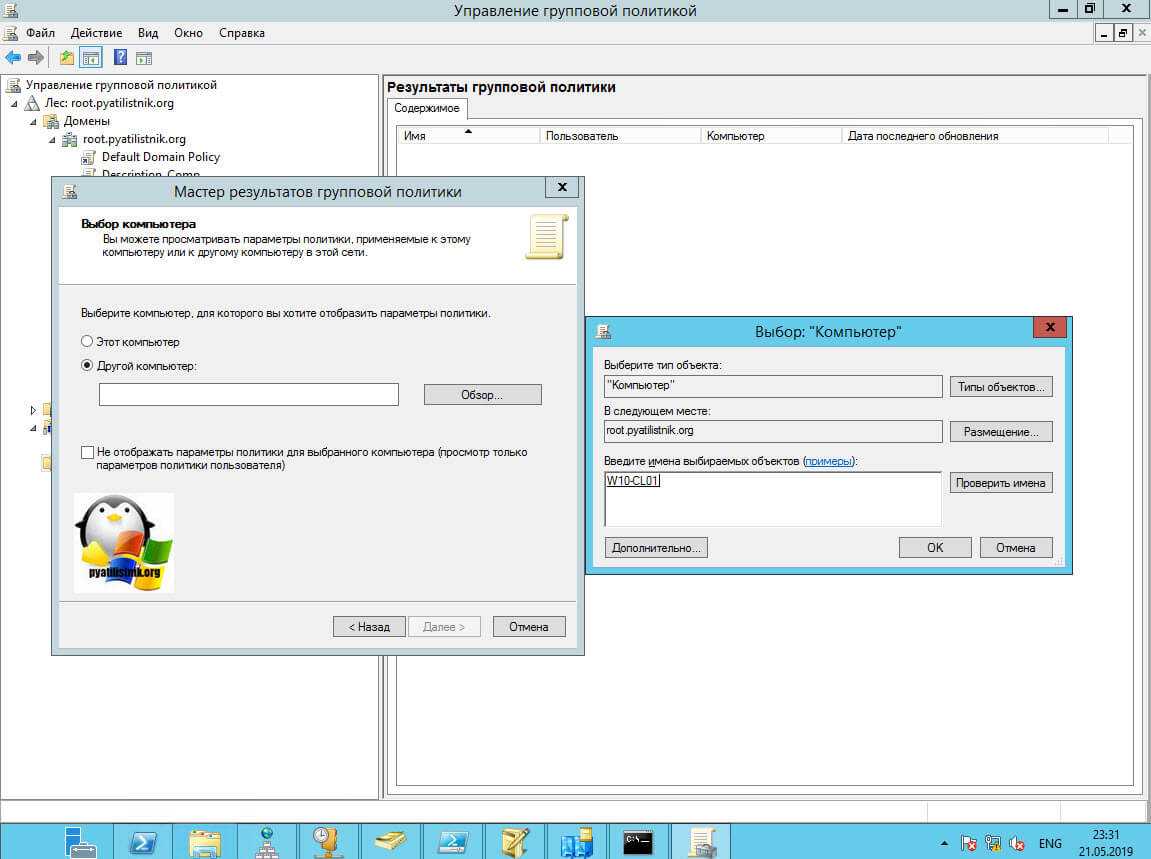This screenshot has width=1151, height=859.
Task: Open the 'Действие' menu
Action: pyautogui.click(x=96, y=33)
